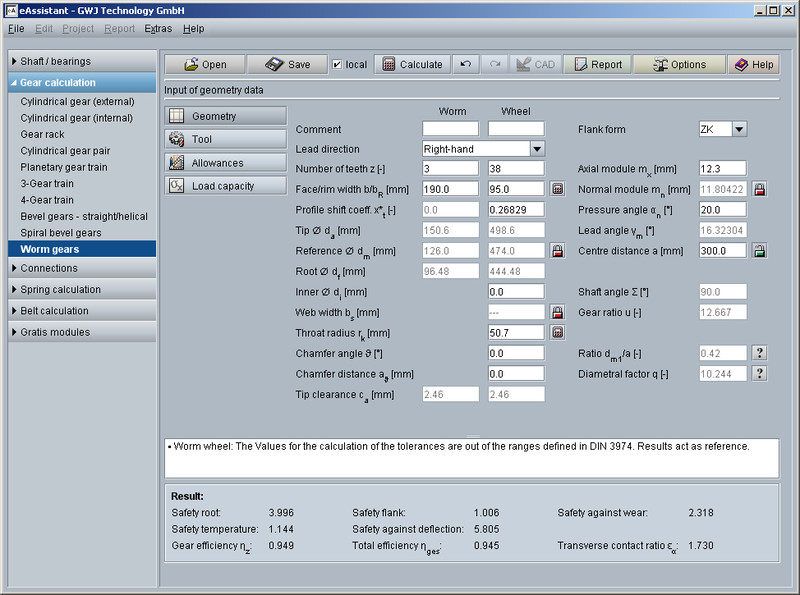This screenshot has width=800, height=595.
Task: Expand the Shaft / bearings section
Action: (82, 61)
